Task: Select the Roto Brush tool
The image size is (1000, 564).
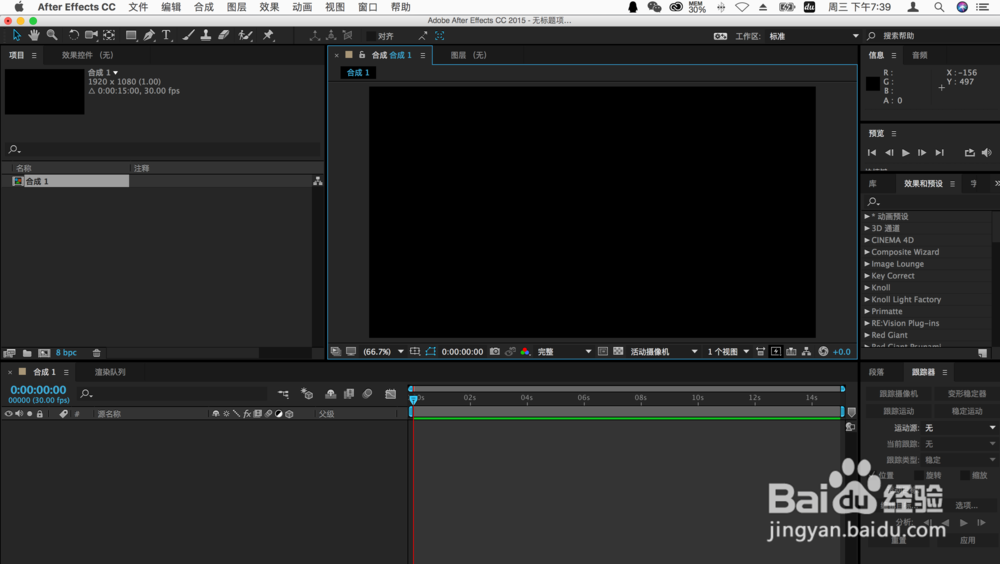Action: click(245, 35)
